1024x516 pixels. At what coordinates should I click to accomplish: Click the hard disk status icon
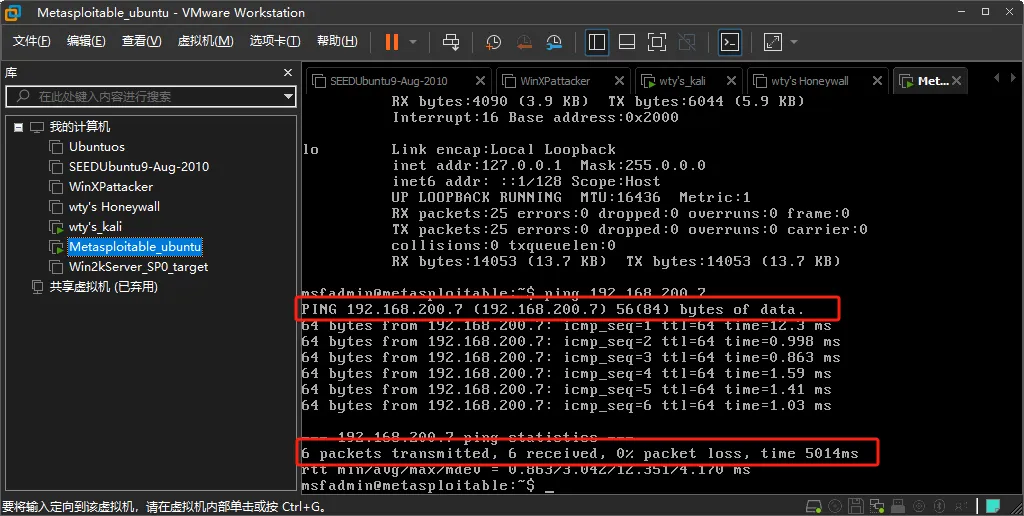[814, 506]
